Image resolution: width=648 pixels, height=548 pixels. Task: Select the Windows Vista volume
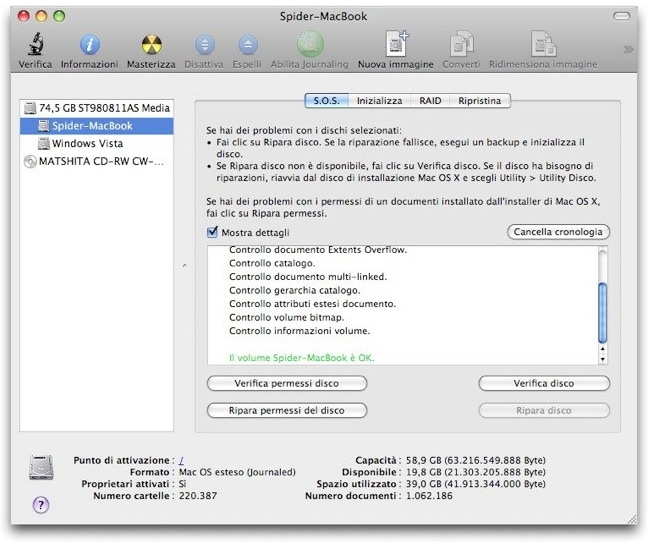(97, 143)
